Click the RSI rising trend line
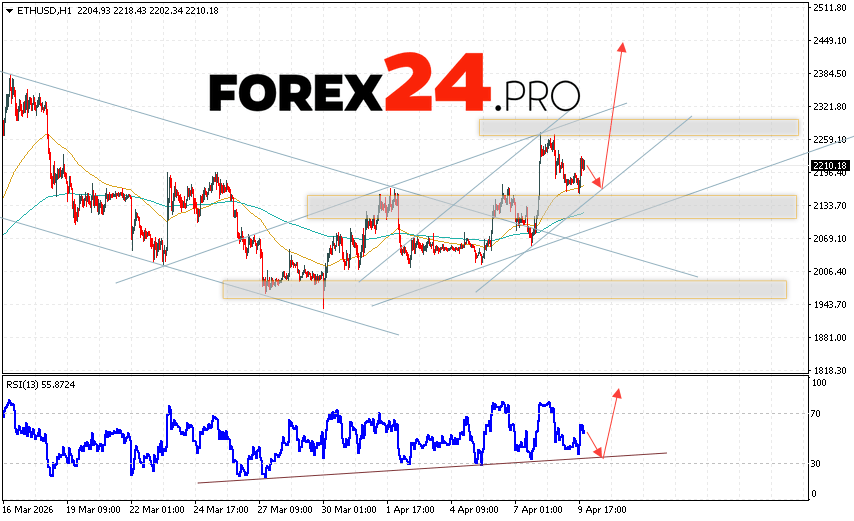The image size is (854, 521). (430, 467)
